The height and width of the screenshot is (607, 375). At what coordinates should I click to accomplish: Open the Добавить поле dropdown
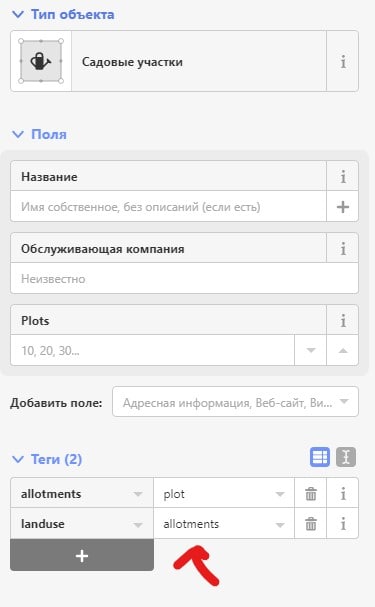(x=235, y=402)
